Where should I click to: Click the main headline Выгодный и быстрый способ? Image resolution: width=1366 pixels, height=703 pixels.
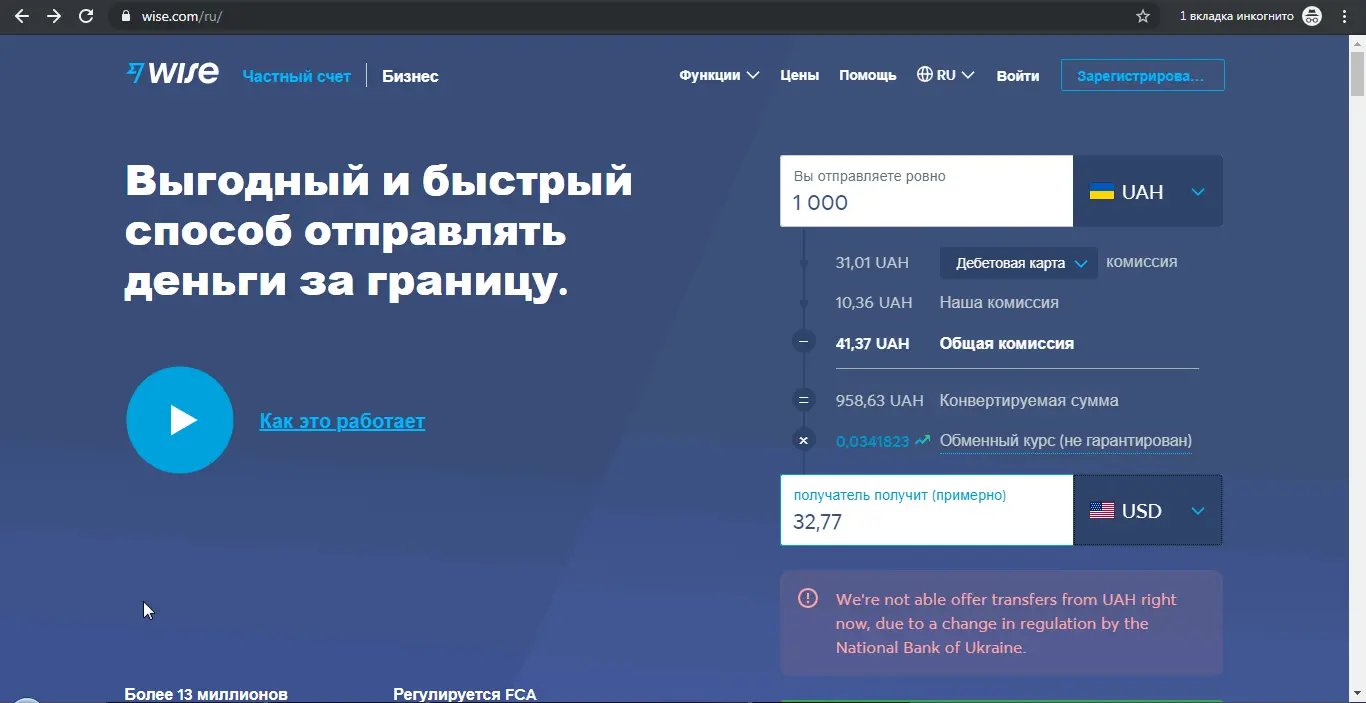[379, 232]
